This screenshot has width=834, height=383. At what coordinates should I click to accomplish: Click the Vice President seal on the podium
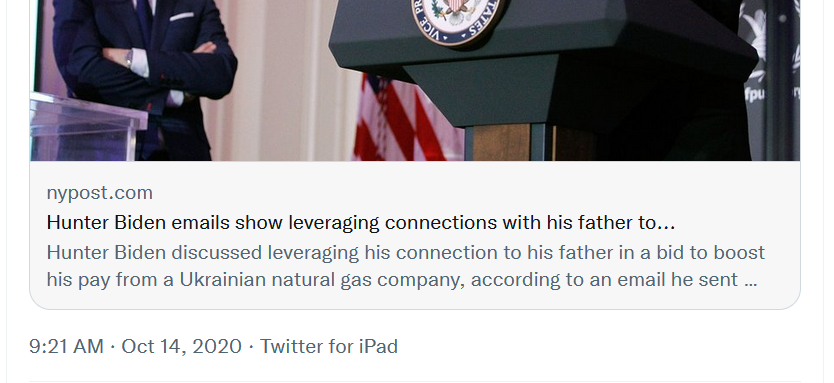coord(457,20)
